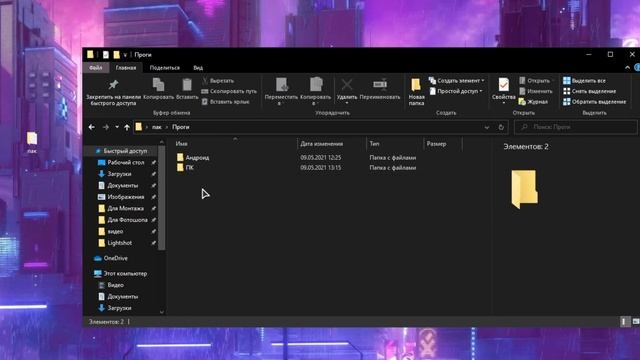Screen dimensions: 640x360
Task: Go forward with the right arrow
Action: [106, 127]
